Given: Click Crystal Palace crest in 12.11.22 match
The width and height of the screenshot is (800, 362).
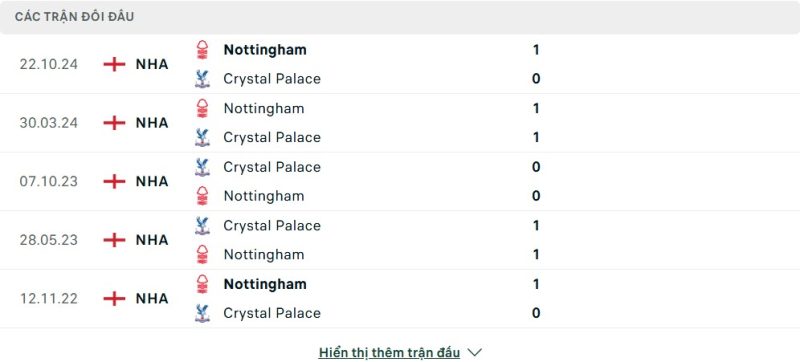Looking at the screenshot, I should click(x=203, y=313).
